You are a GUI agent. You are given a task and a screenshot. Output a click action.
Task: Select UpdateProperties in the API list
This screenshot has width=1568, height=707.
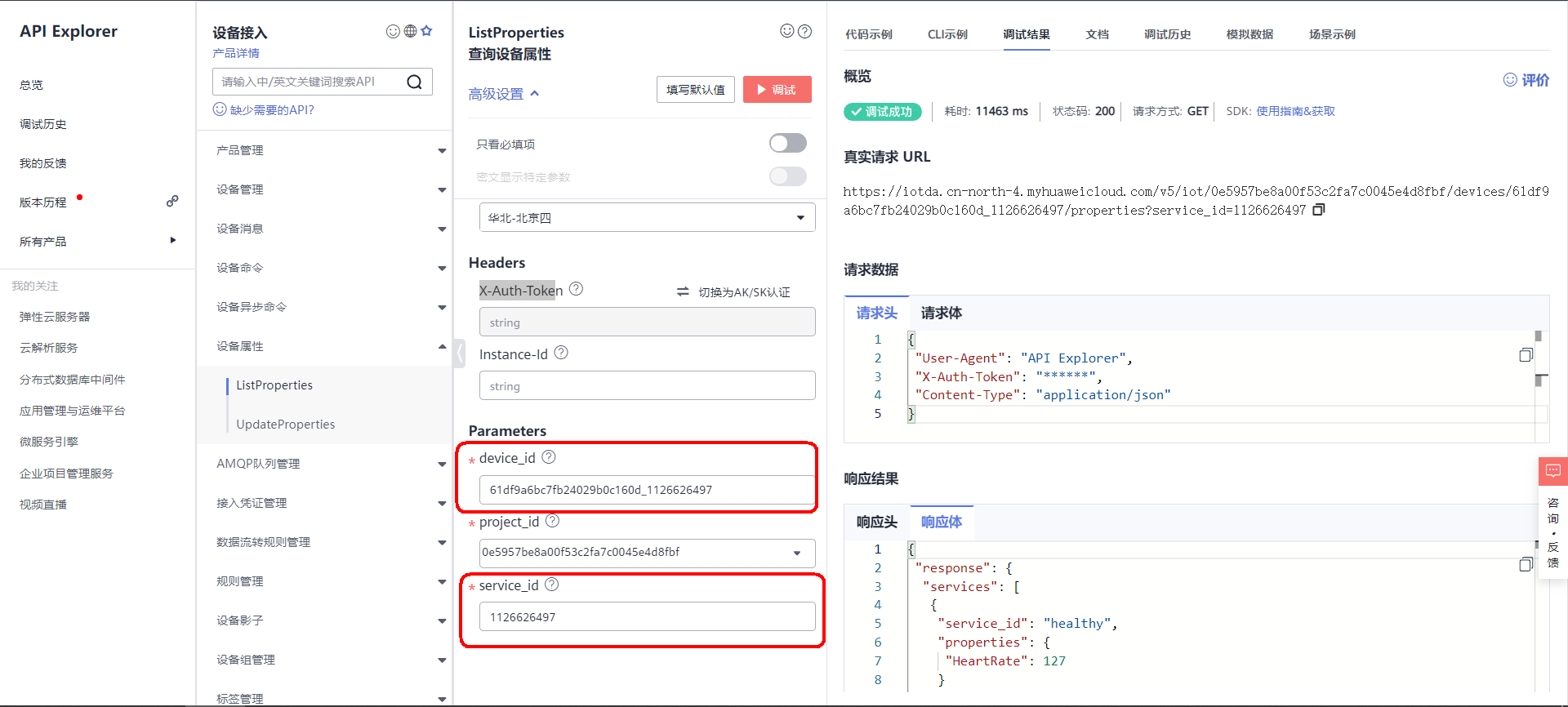285,425
